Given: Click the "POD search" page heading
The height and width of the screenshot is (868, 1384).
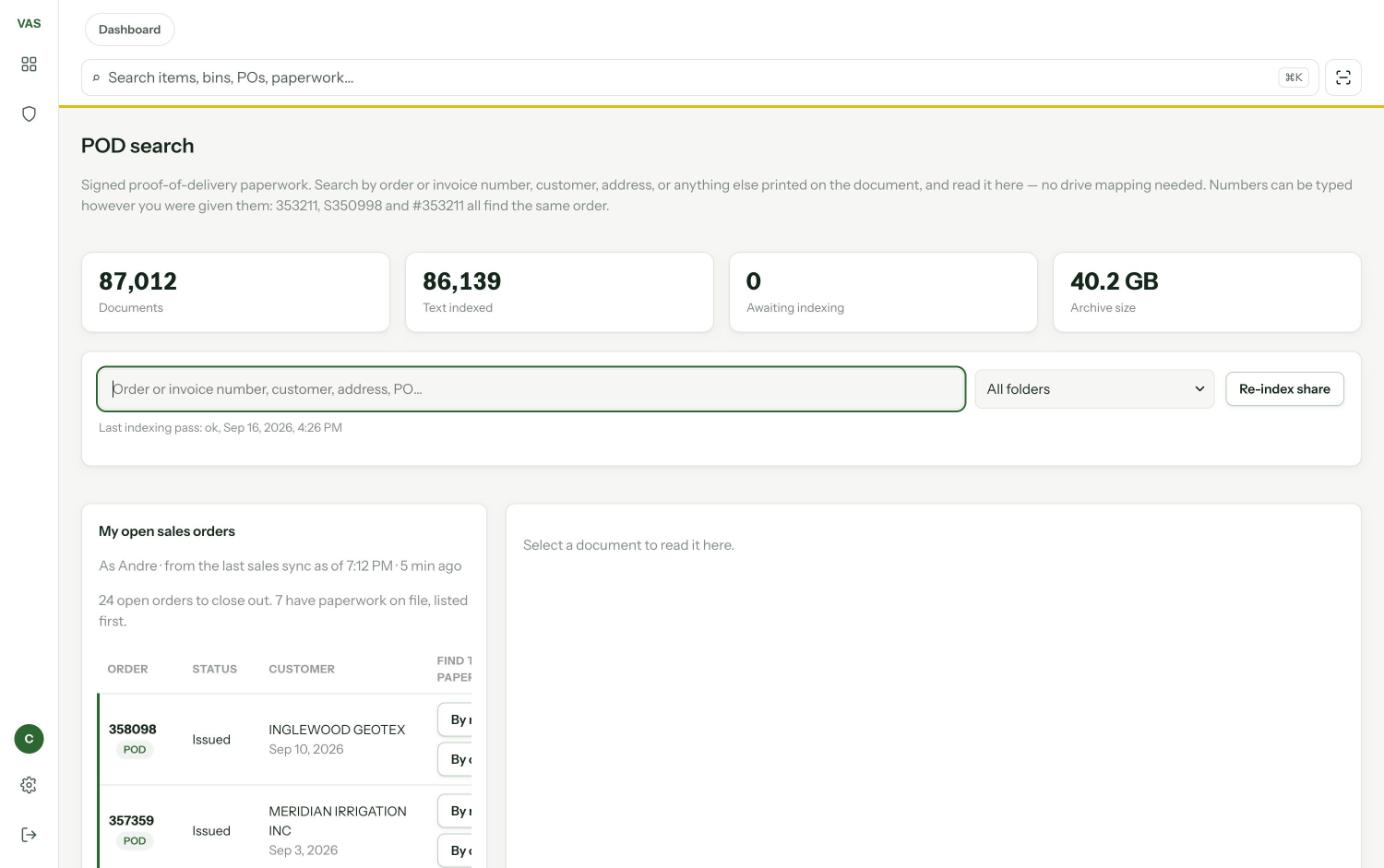Looking at the screenshot, I should point(138,146).
